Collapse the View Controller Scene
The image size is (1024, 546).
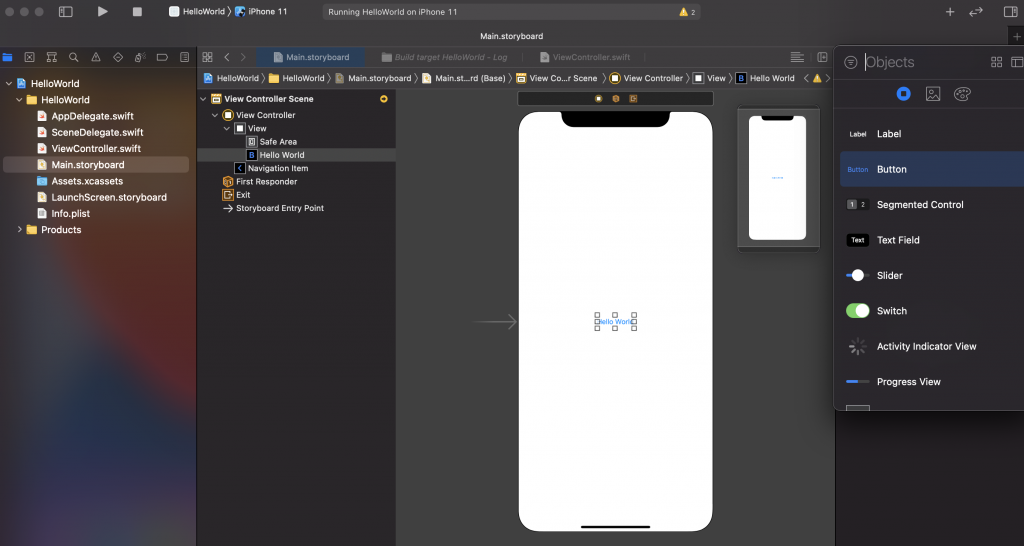[x=203, y=99]
